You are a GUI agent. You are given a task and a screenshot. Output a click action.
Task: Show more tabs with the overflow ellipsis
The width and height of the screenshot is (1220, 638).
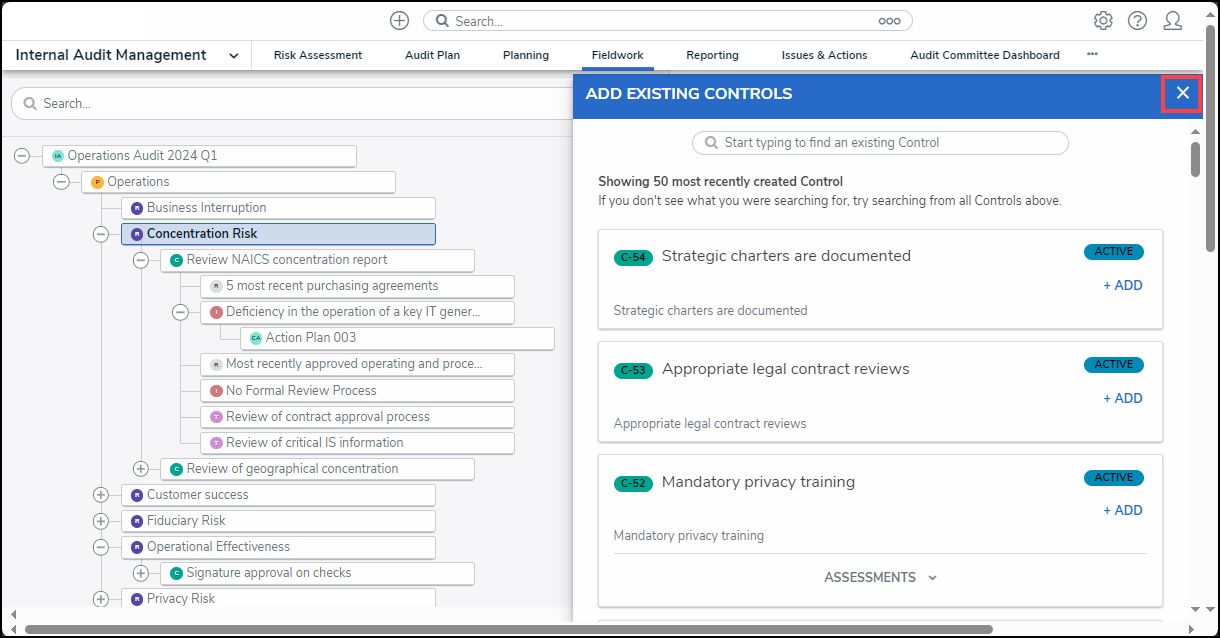1092,55
